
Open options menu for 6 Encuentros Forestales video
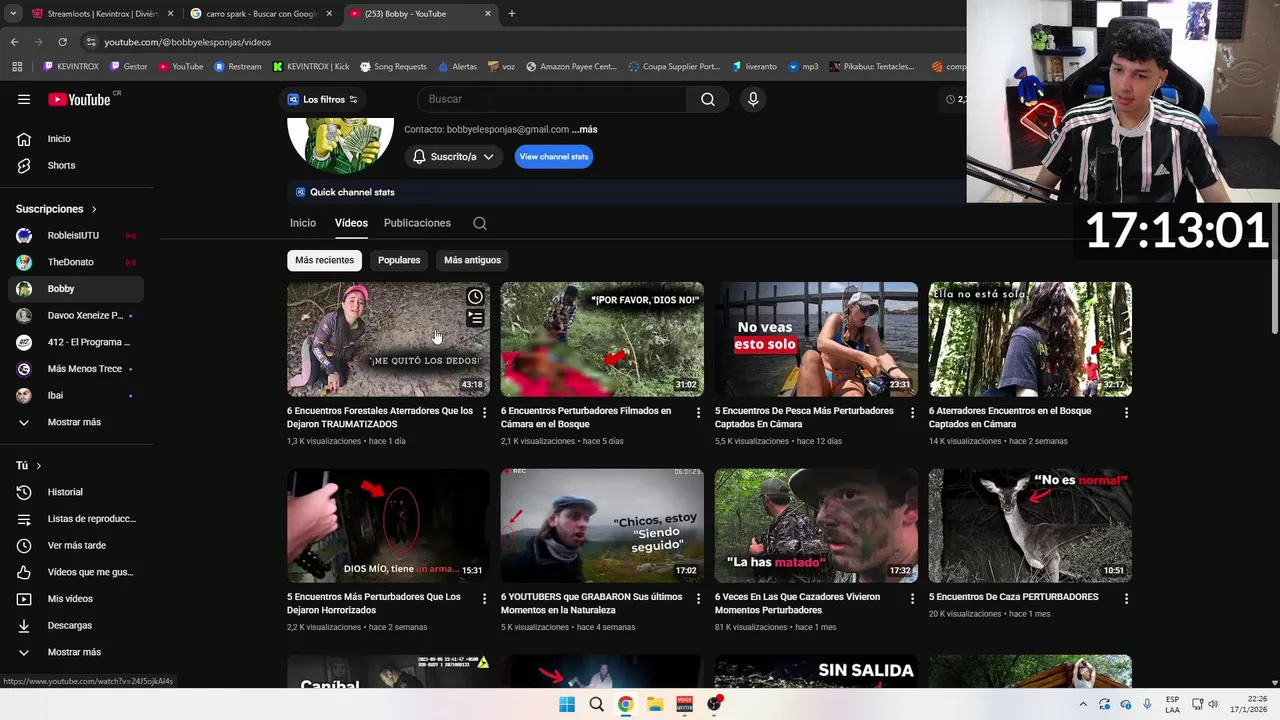pyautogui.click(x=485, y=412)
